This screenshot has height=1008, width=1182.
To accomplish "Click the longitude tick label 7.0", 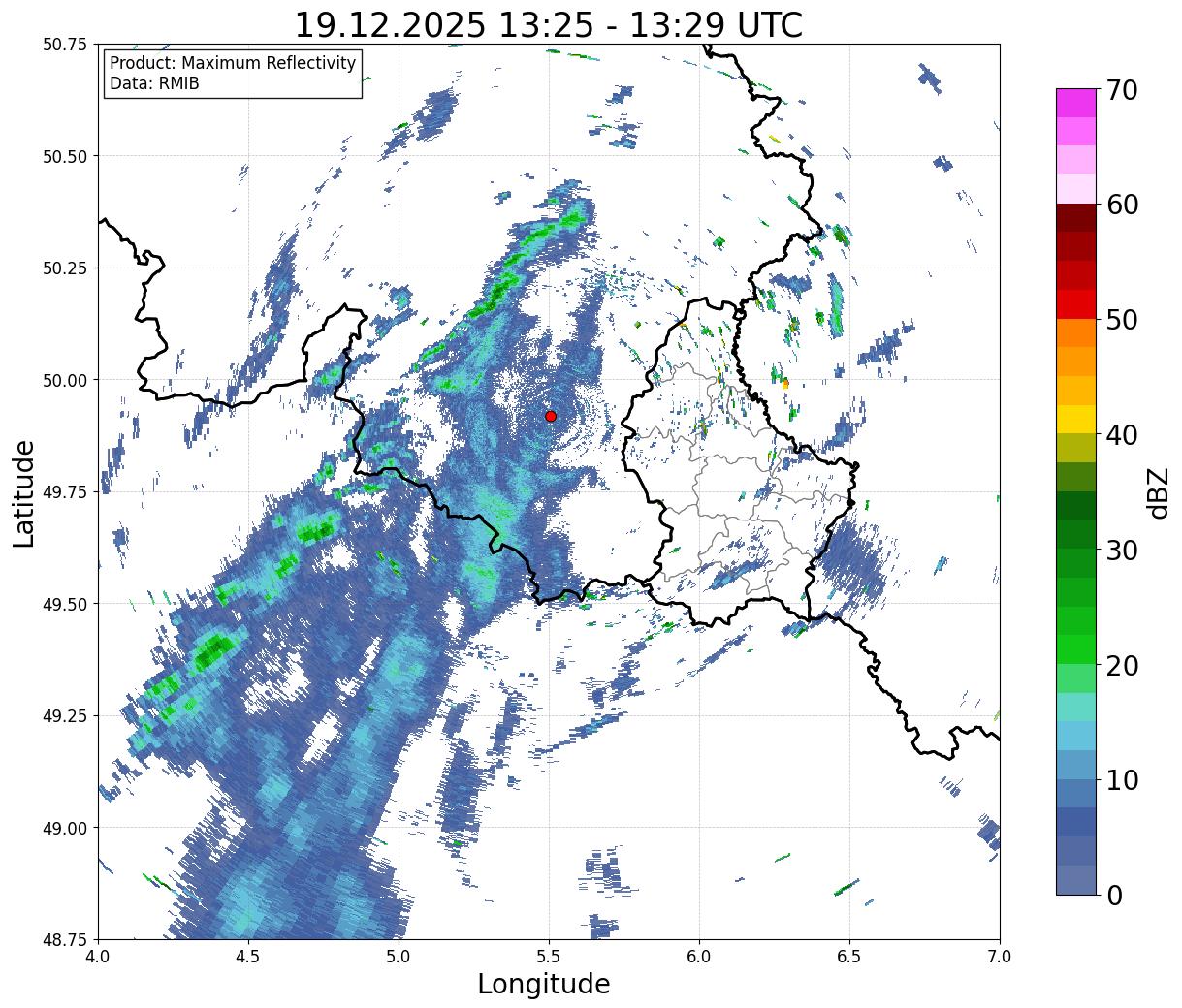I will coord(1000,956).
